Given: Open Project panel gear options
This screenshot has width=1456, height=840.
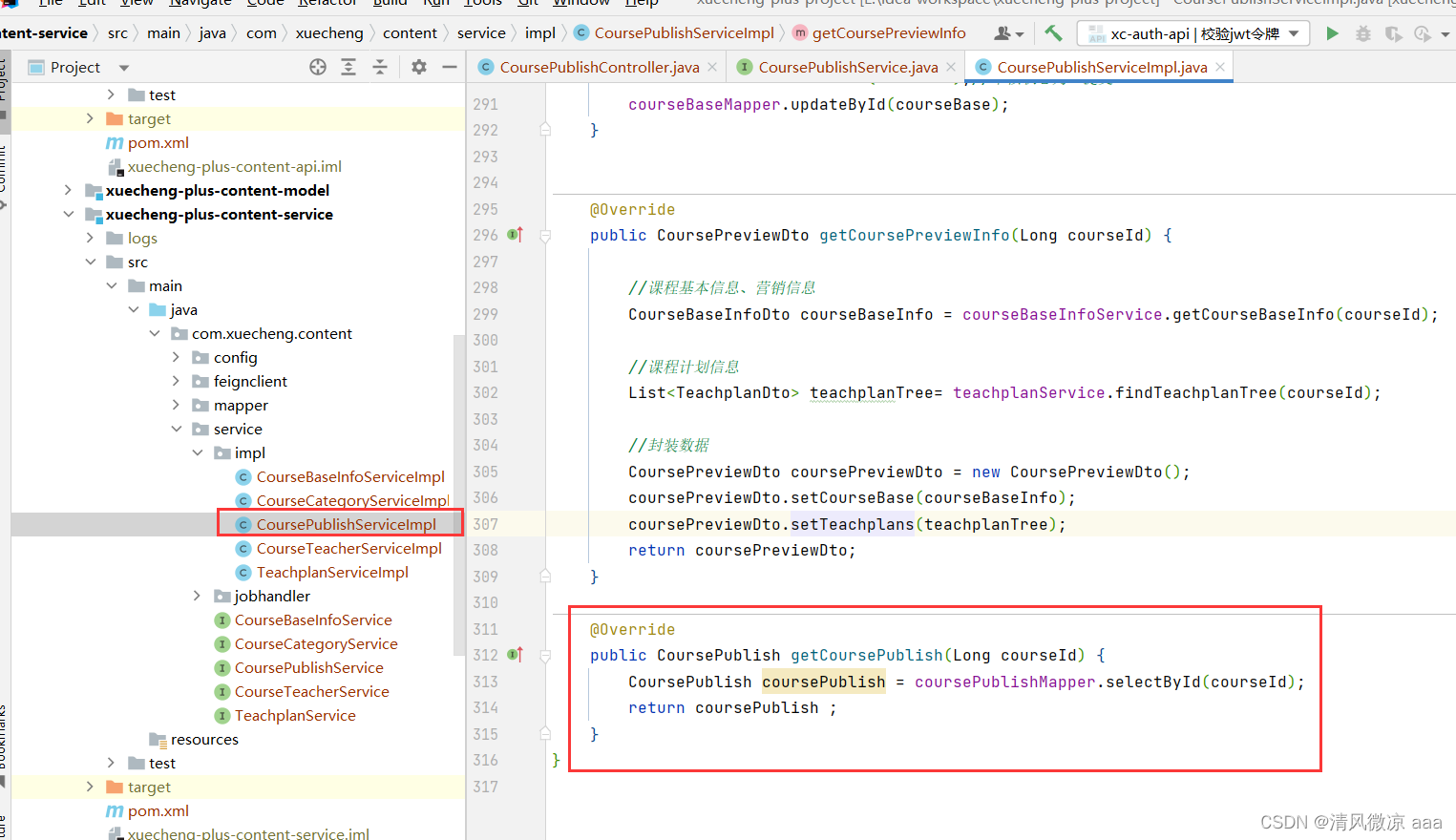Looking at the screenshot, I should click(x=418, y=67).
